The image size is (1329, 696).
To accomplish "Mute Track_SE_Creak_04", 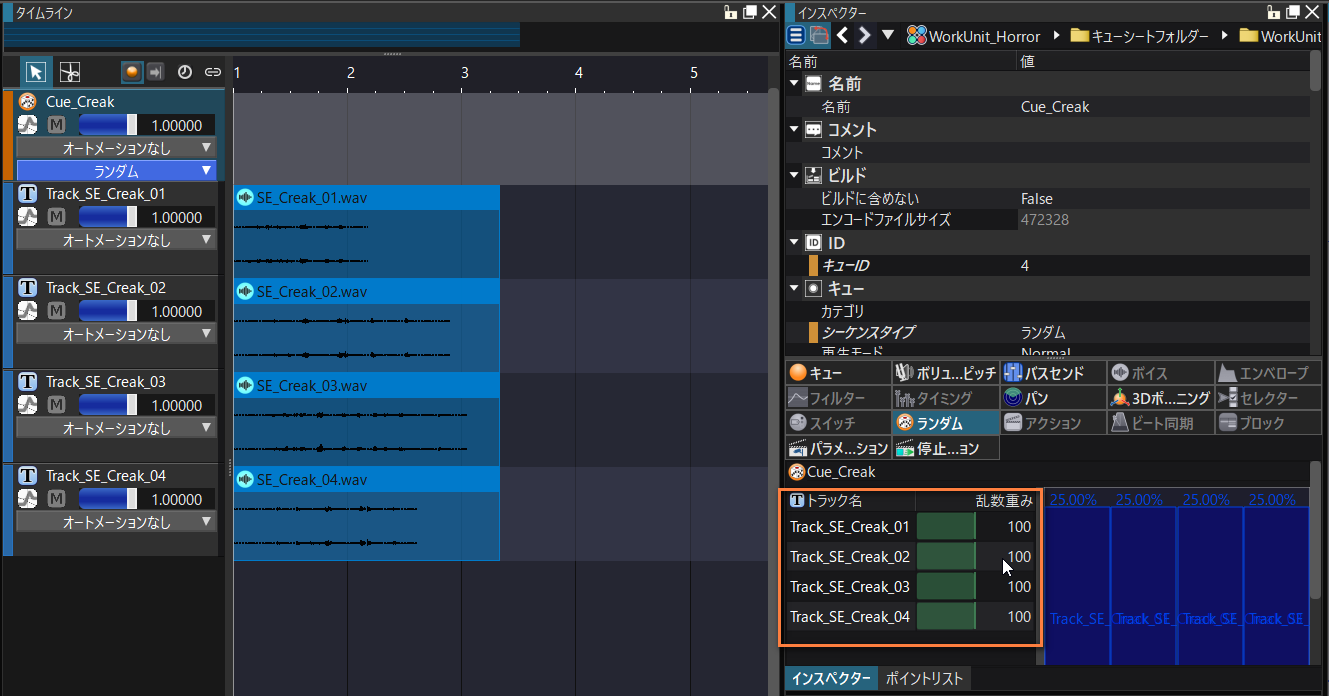I will (57, 499).
